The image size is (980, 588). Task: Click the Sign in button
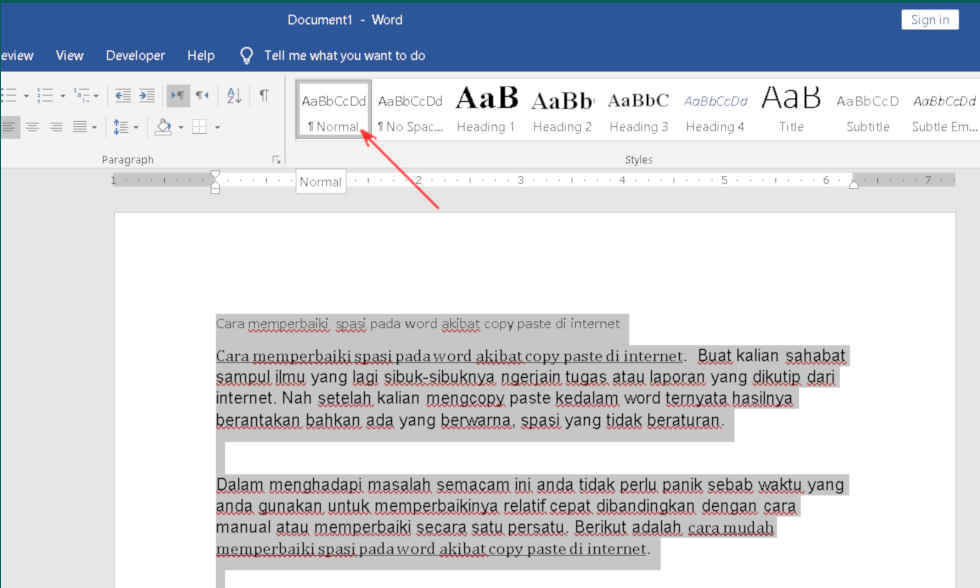pyautogui.click(x=930, y=19)
